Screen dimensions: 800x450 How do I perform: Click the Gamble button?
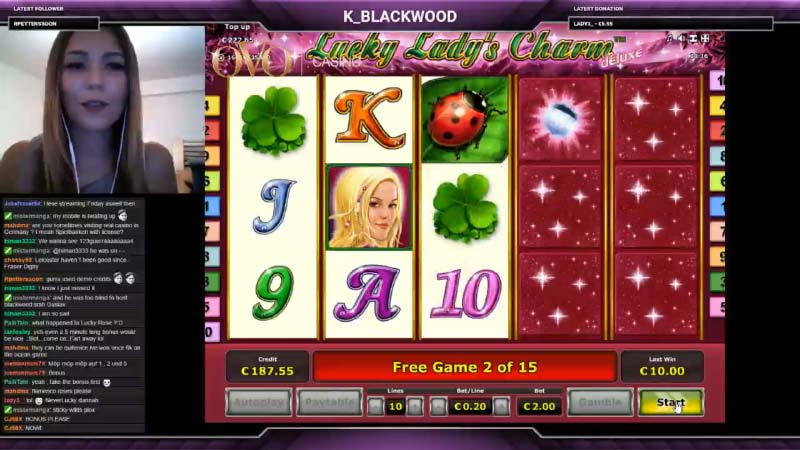coord(600,403)
